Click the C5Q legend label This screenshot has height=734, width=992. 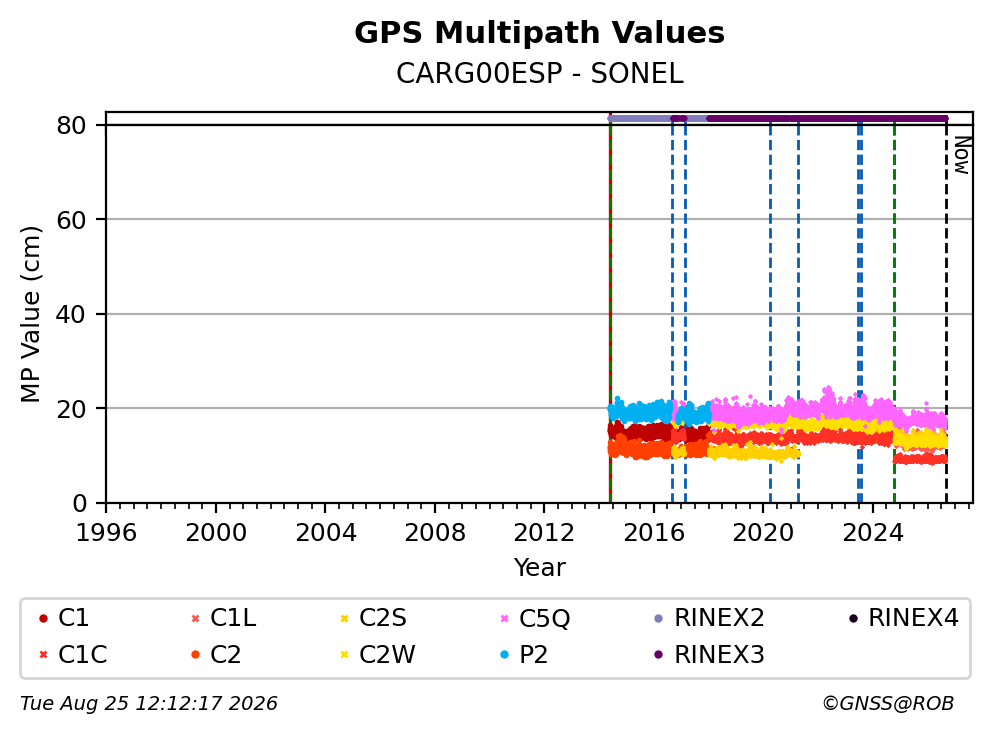pyautogui.click(x=544, y=618)
